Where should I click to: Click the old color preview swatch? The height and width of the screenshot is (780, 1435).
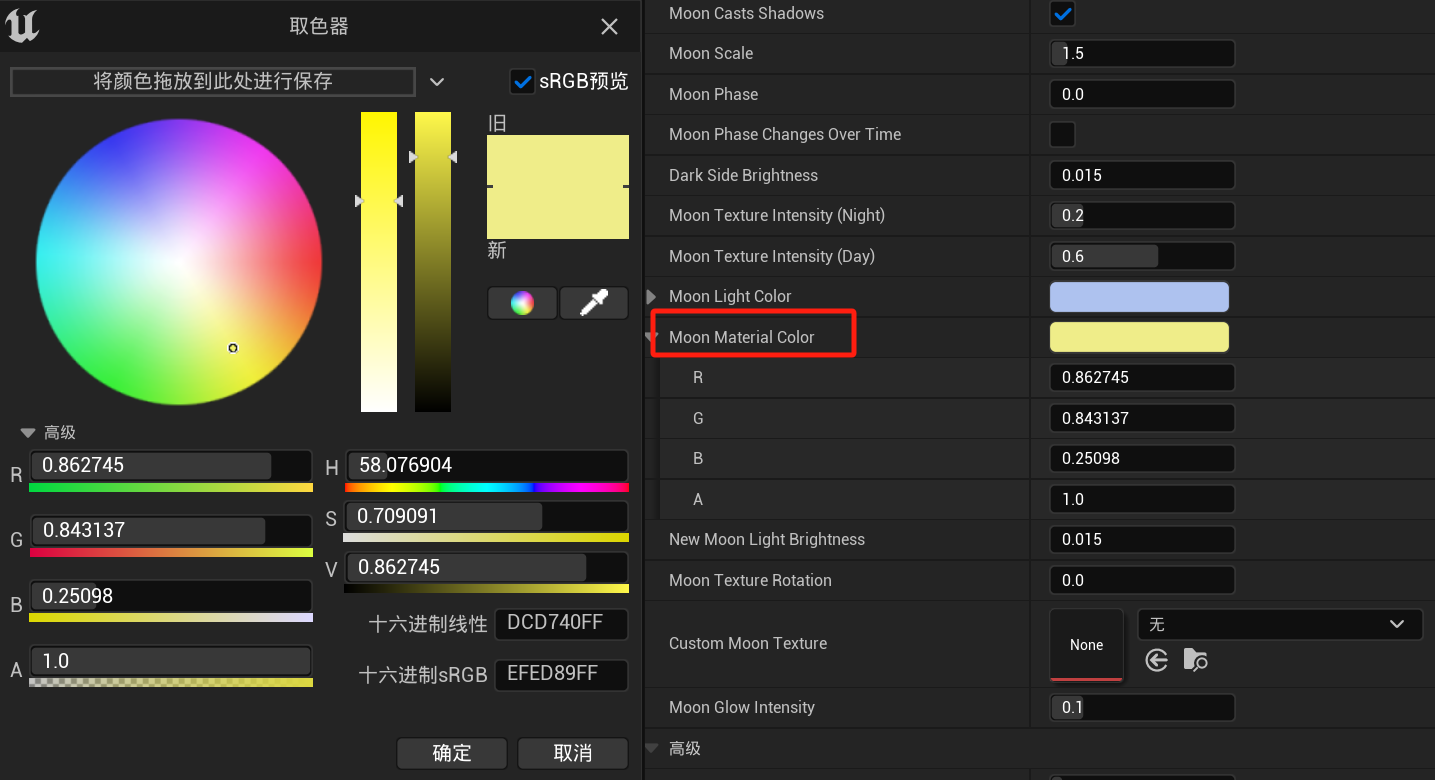pyautogui.click(x=558, y=160)
